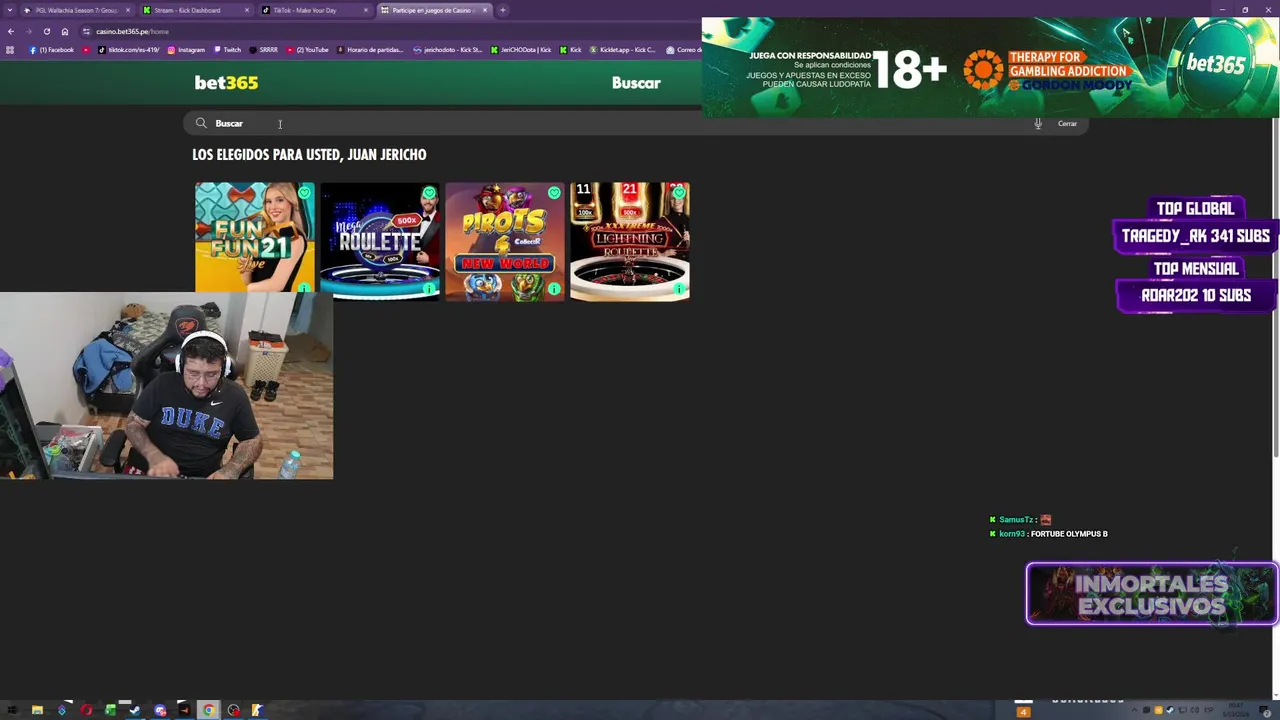Open the Facebook bookmark
The height and width of the screenshot is (720, 1280).
pos(52,50)
